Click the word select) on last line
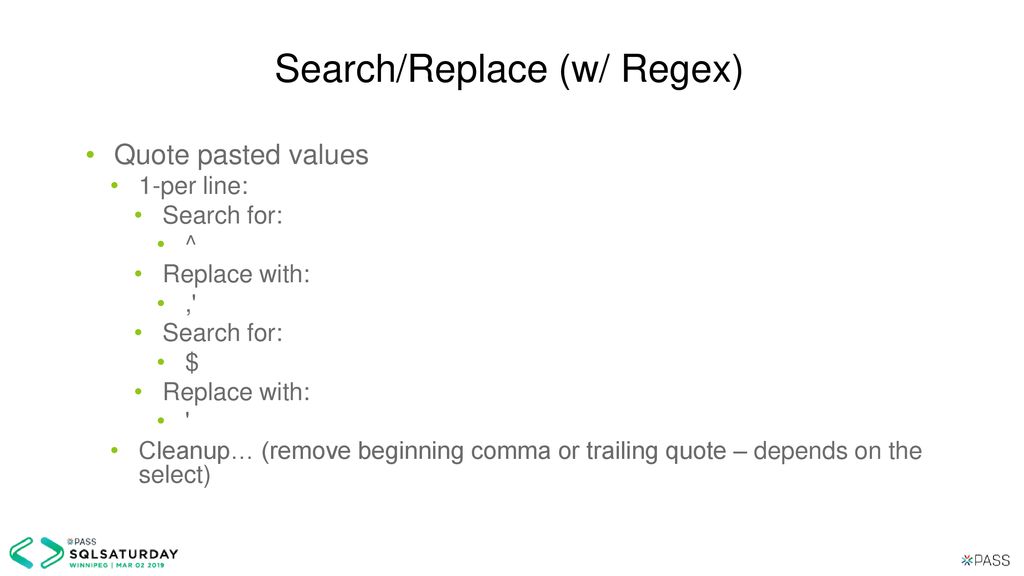The height and width of the screenshot is (576, 1024). (x=174, y=475)
